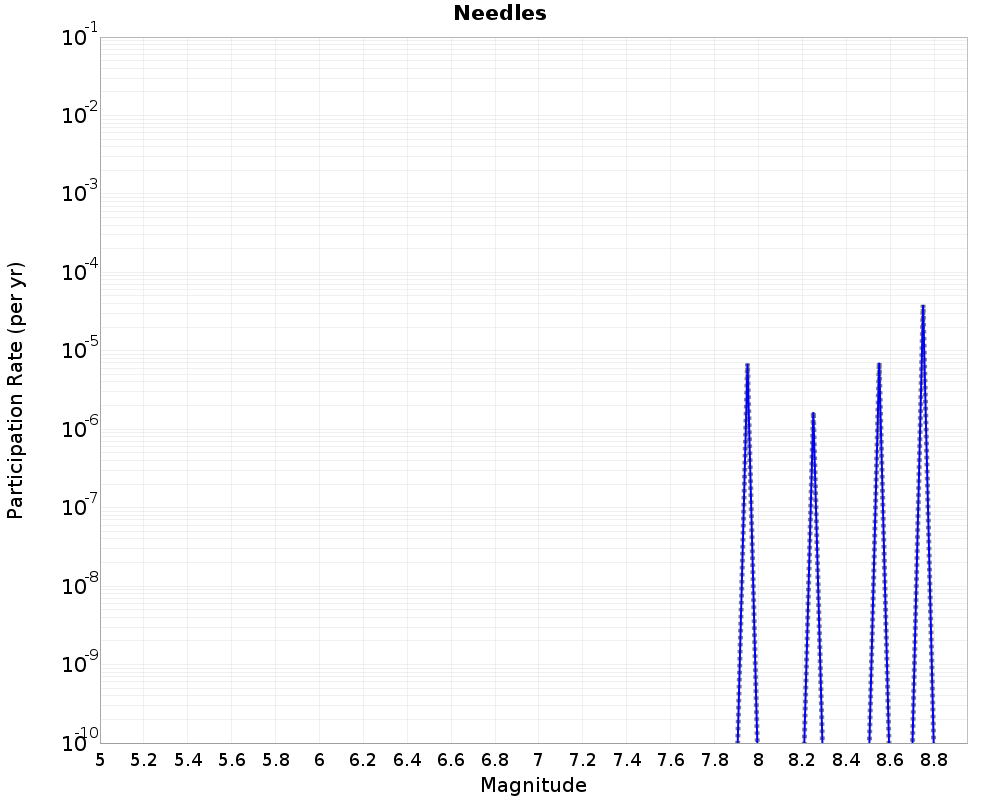Click the y-axis tick label 10^-3
1000x800 pixels.
point(80,191)
